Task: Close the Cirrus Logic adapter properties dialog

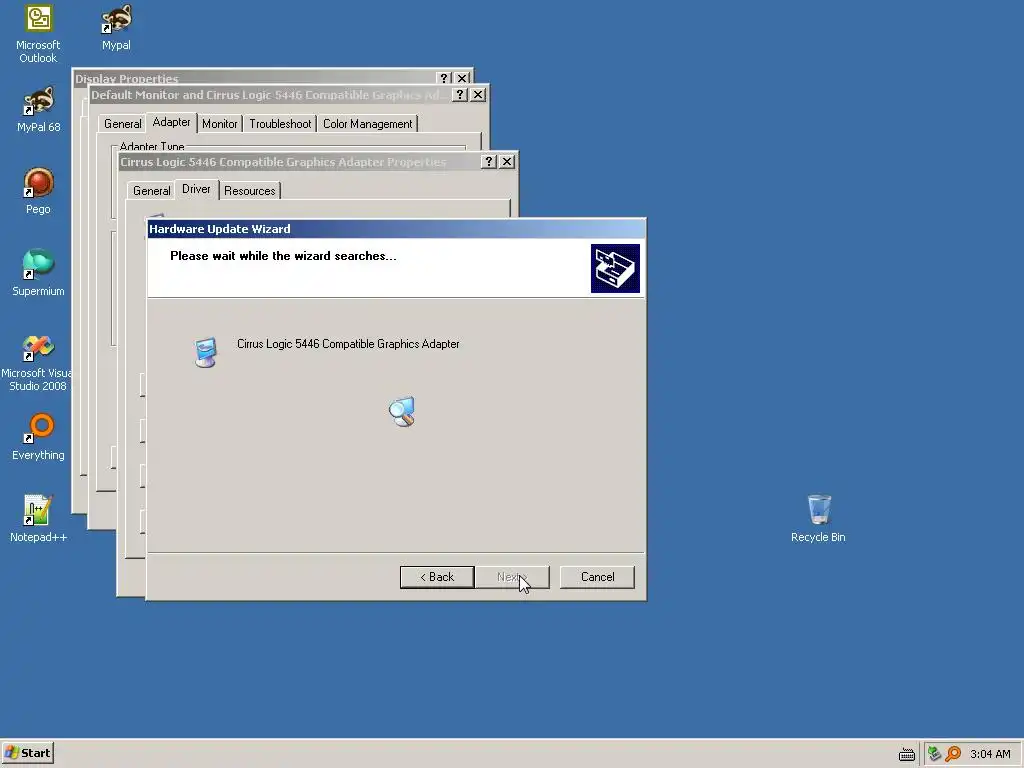Action: 507,162
